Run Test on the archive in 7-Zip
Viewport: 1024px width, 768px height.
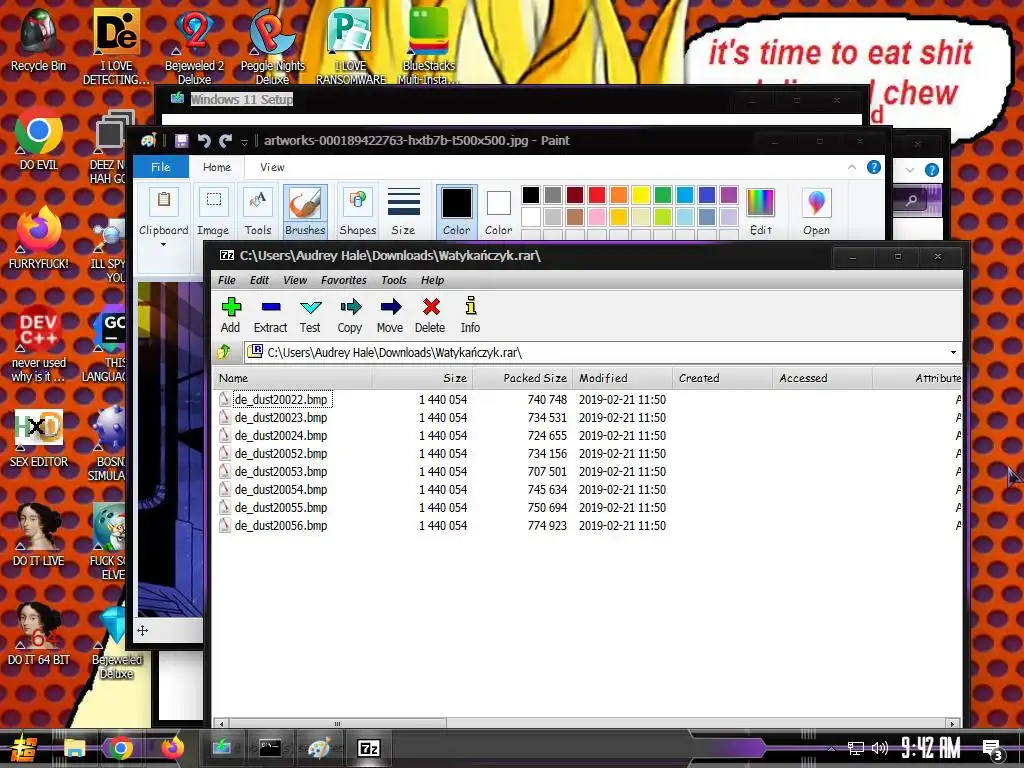(310, 315)
